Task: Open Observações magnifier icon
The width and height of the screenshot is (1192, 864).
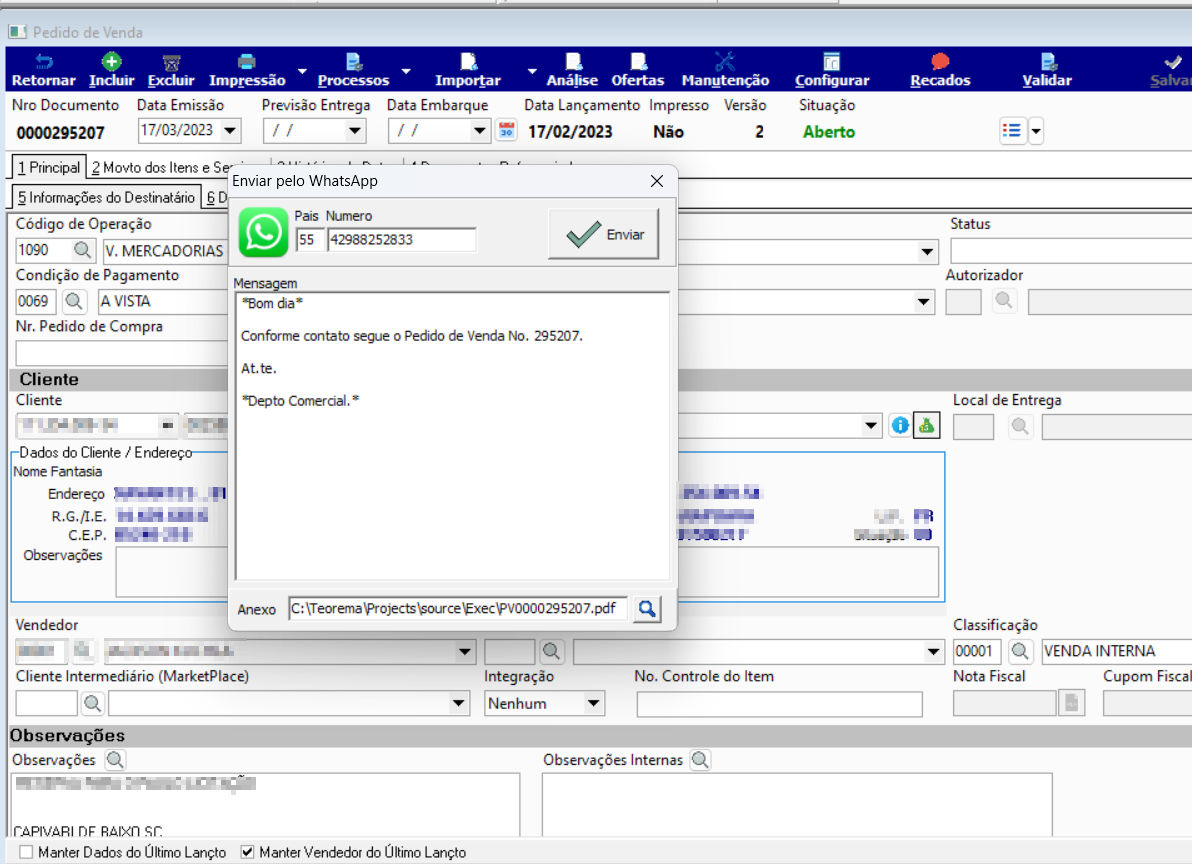Action: pos(115,759)
